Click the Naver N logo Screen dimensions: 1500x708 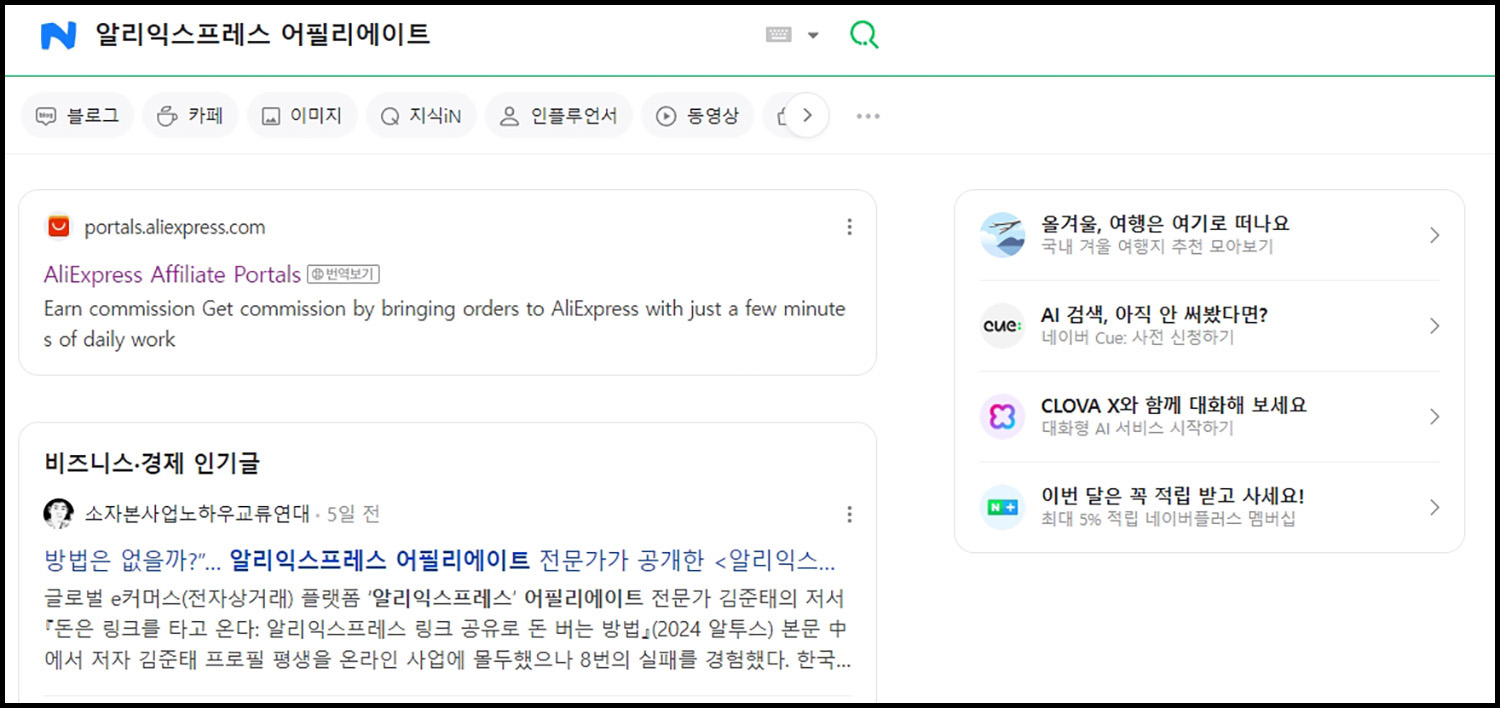tap(58, 36)
